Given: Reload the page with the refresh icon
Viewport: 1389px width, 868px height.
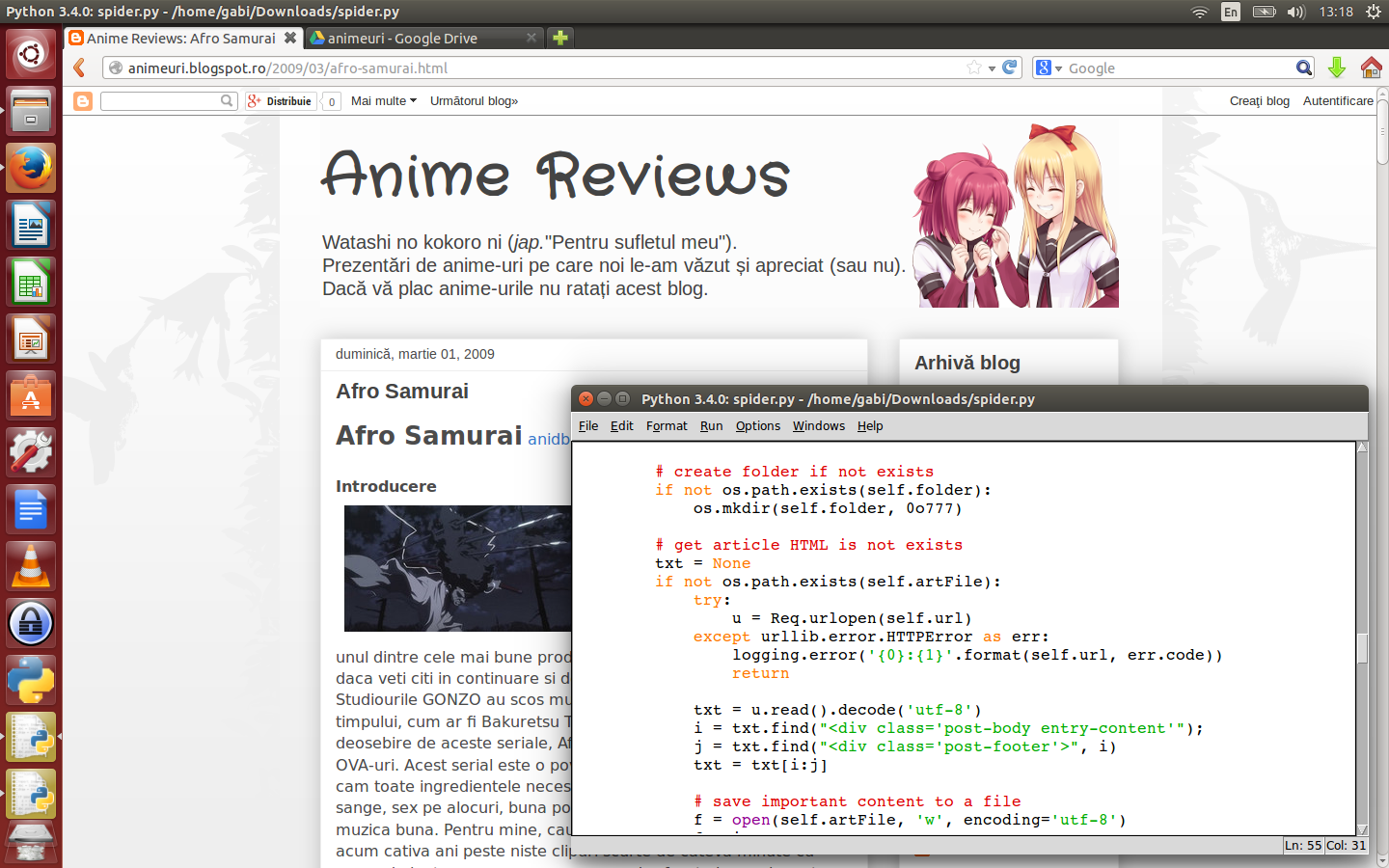Looking at the screenshot, I should pyautogui.click(x=1010, y=68).
